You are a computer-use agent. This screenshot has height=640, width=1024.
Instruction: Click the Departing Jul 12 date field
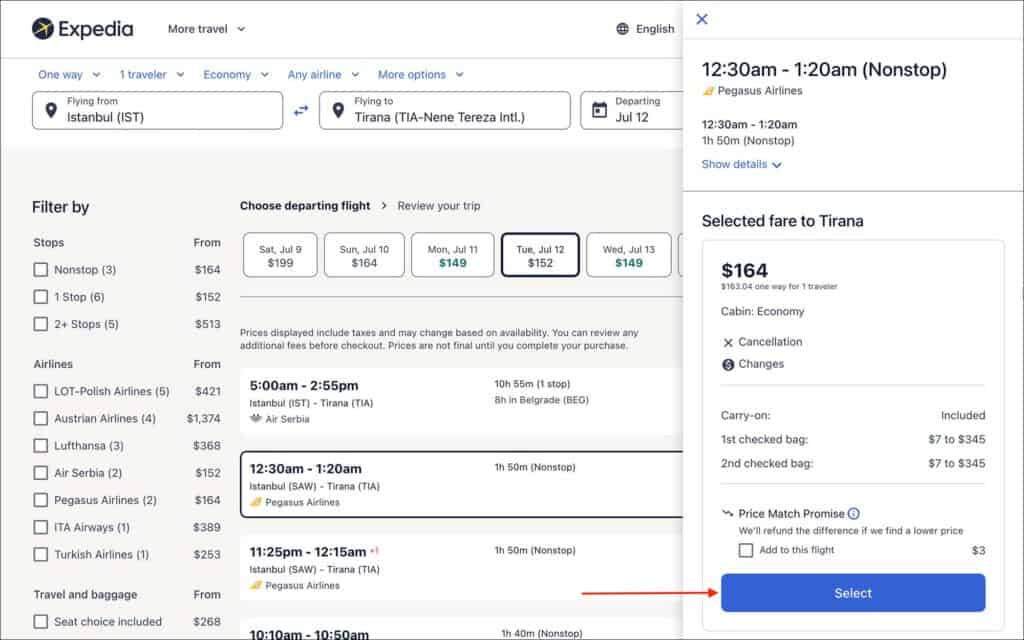pos(632,110)
